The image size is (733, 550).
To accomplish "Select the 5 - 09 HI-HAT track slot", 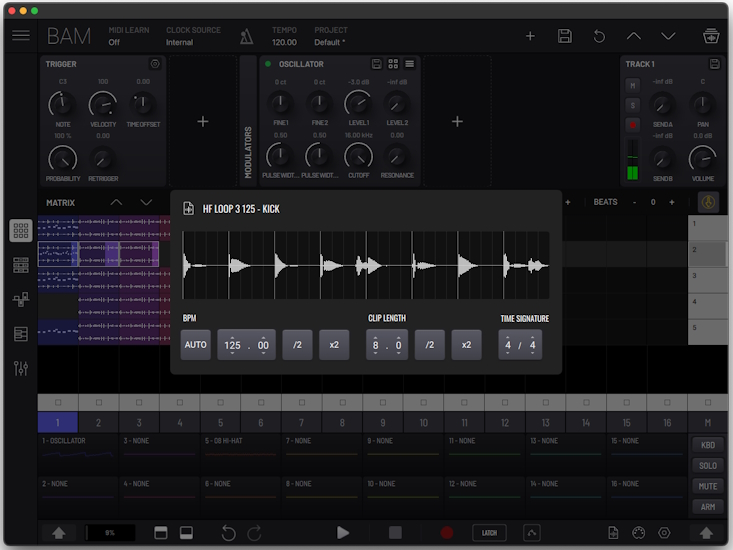I will (240, 448).
